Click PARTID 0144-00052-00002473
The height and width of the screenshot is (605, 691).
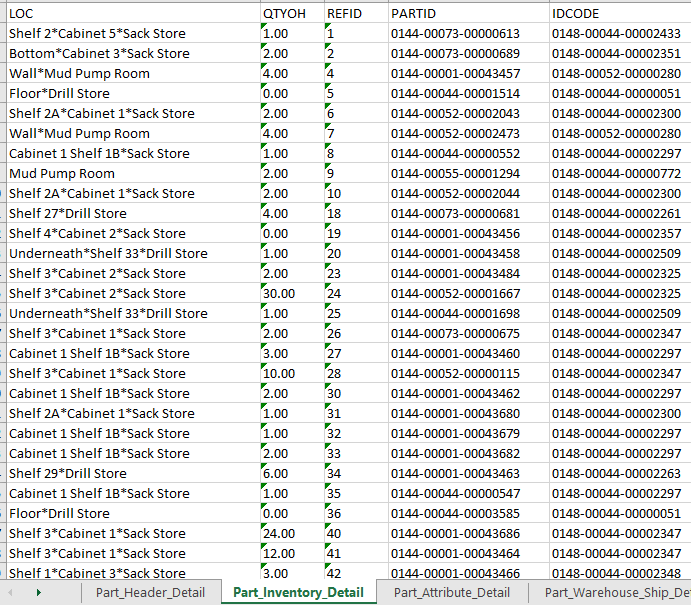point(468,133)
